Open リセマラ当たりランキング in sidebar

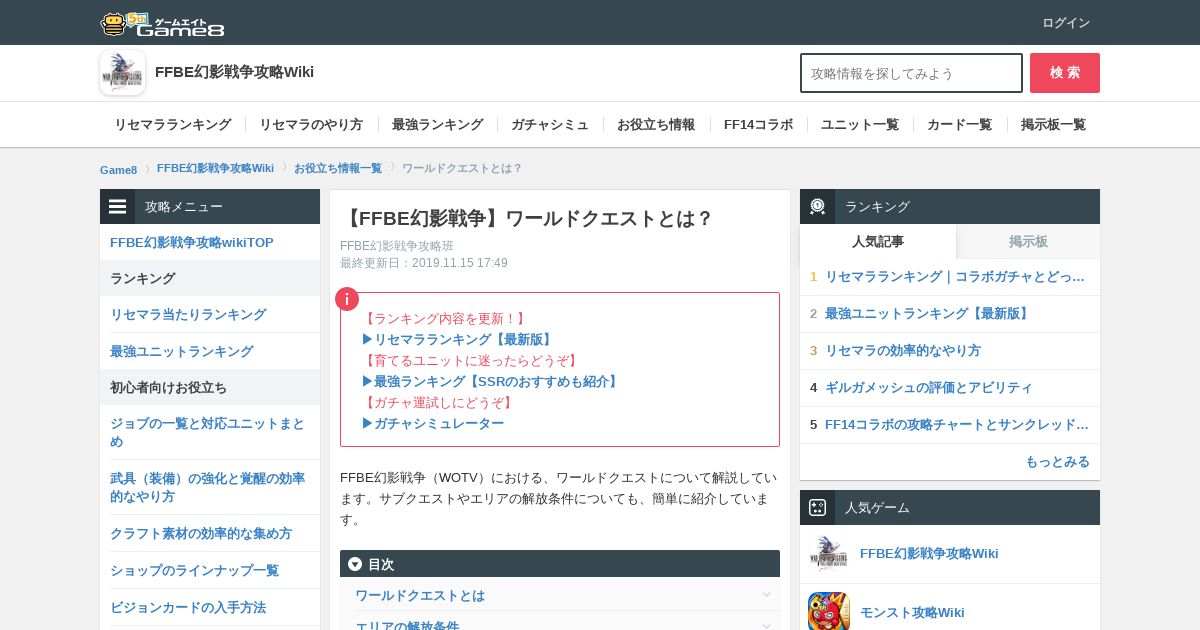[188, 314]
